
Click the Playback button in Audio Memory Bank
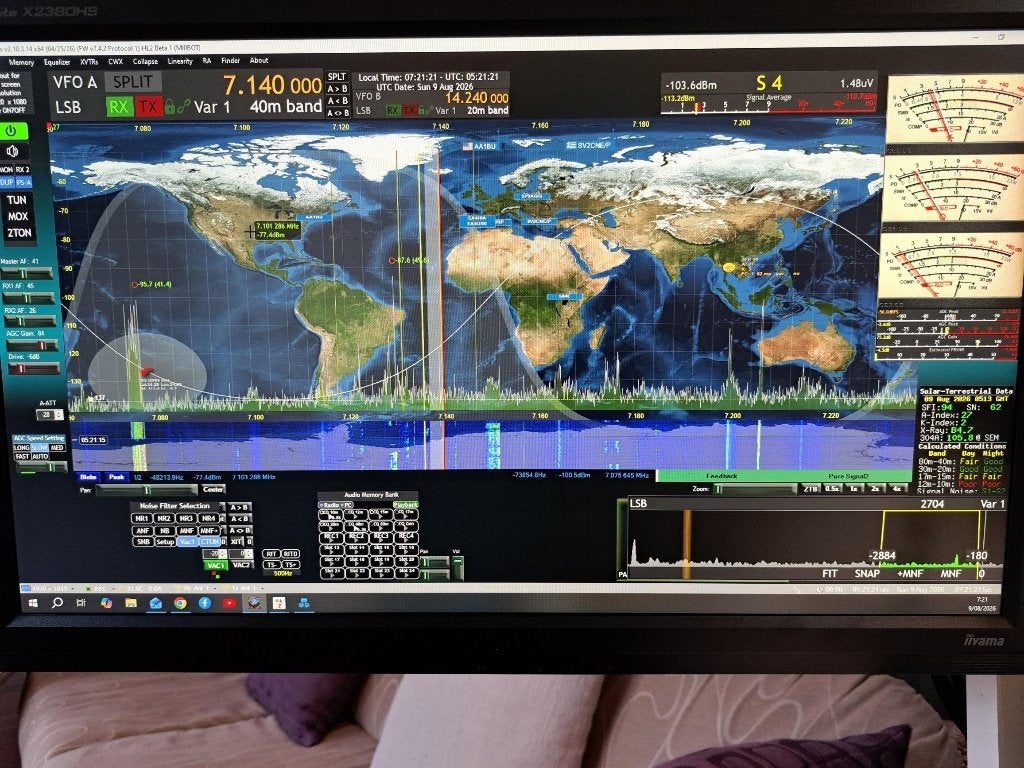point(406,505)
